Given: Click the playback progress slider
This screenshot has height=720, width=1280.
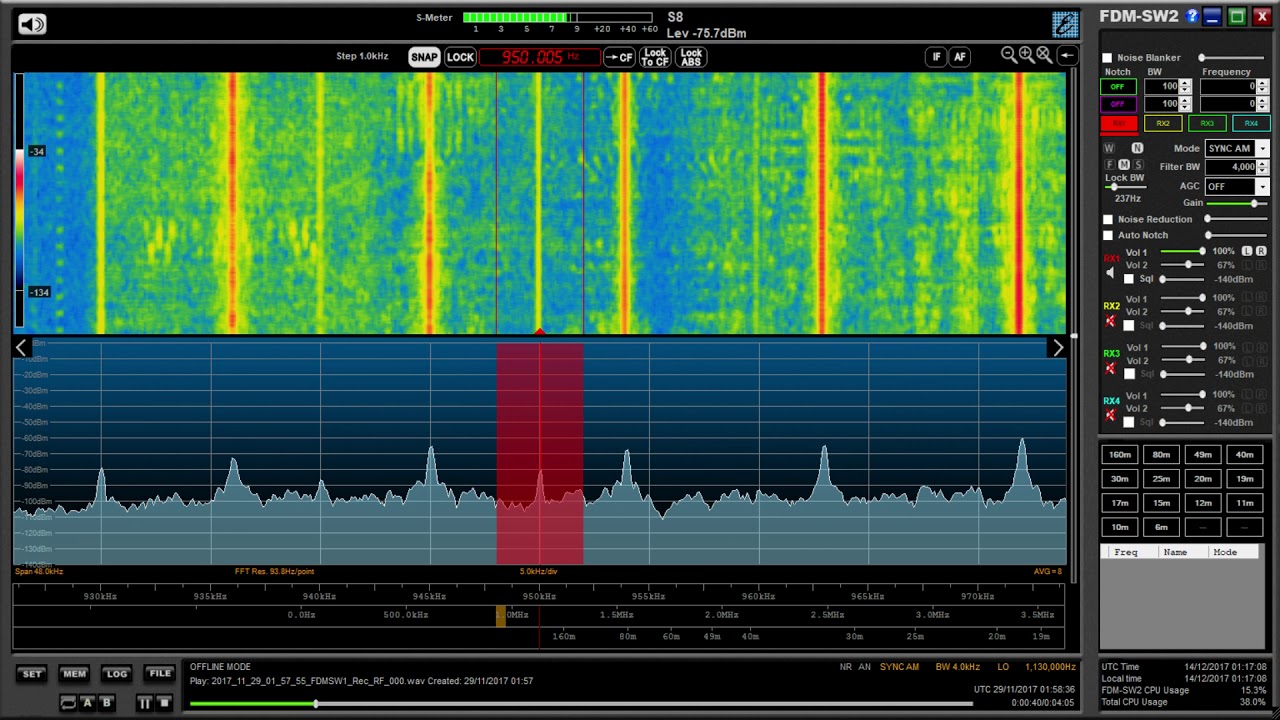Looking at the screenshot, I should tap(580, 704).
